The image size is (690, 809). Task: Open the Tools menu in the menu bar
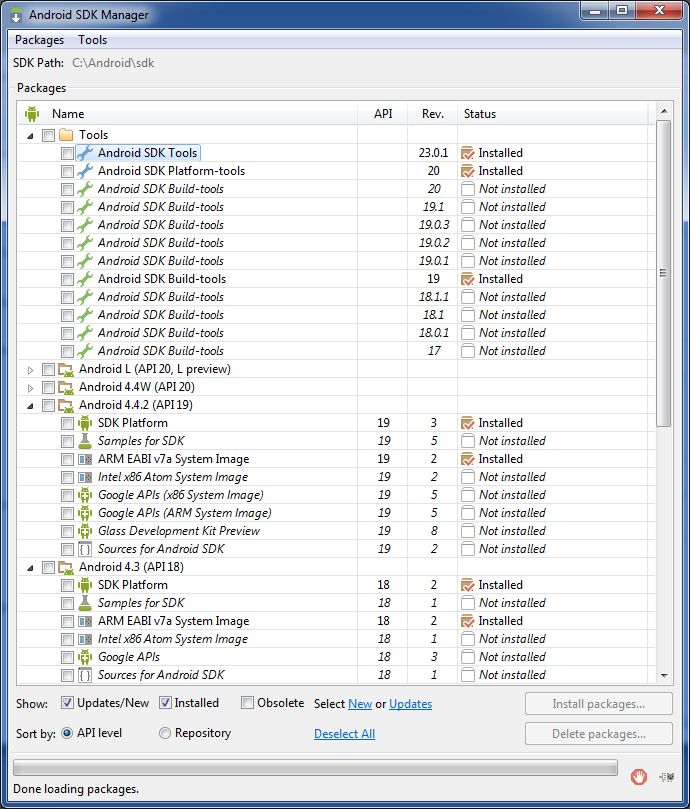coord(92,40)
